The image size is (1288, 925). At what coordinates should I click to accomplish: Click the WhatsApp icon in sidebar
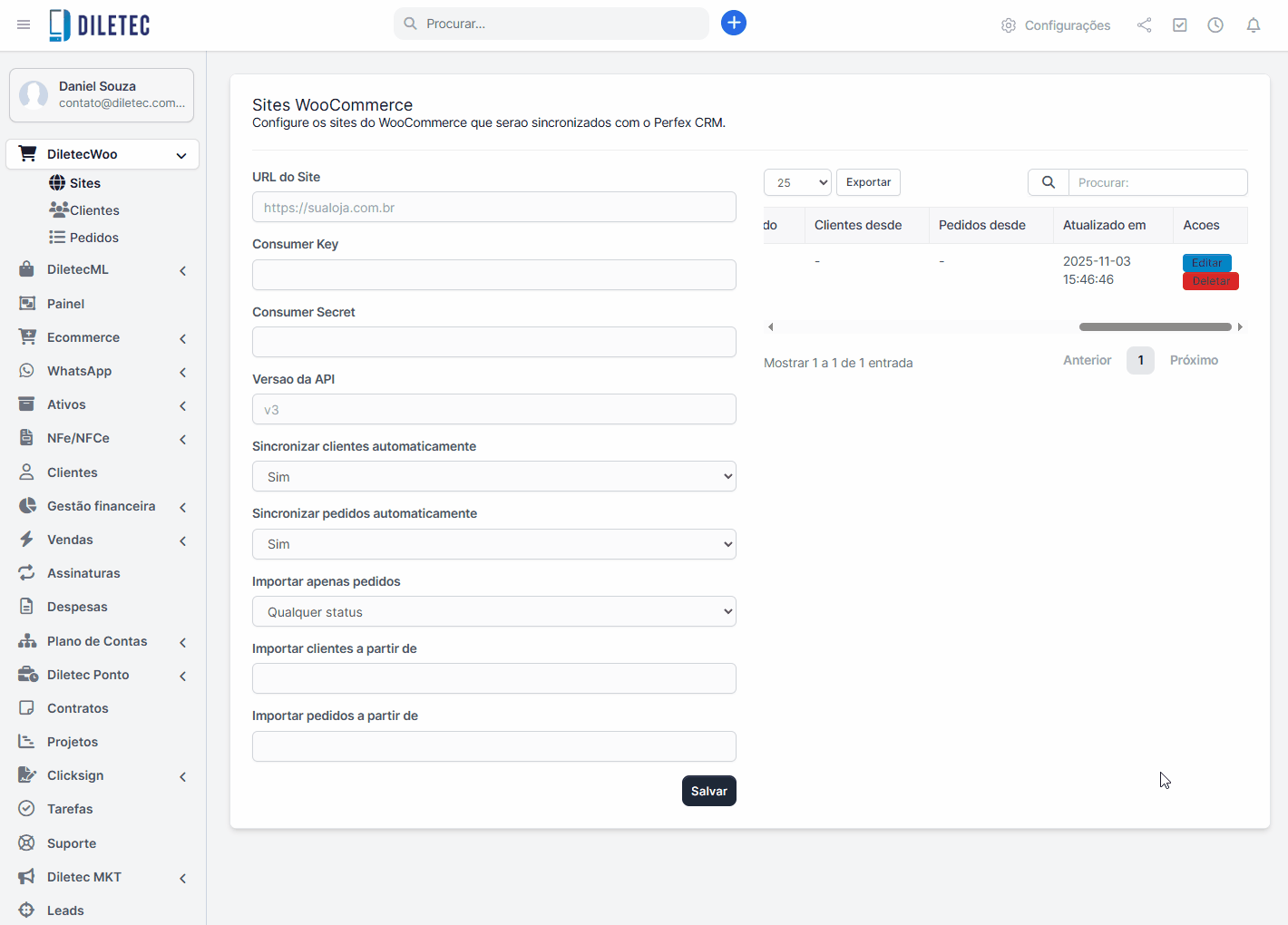[x=27, y=371]
